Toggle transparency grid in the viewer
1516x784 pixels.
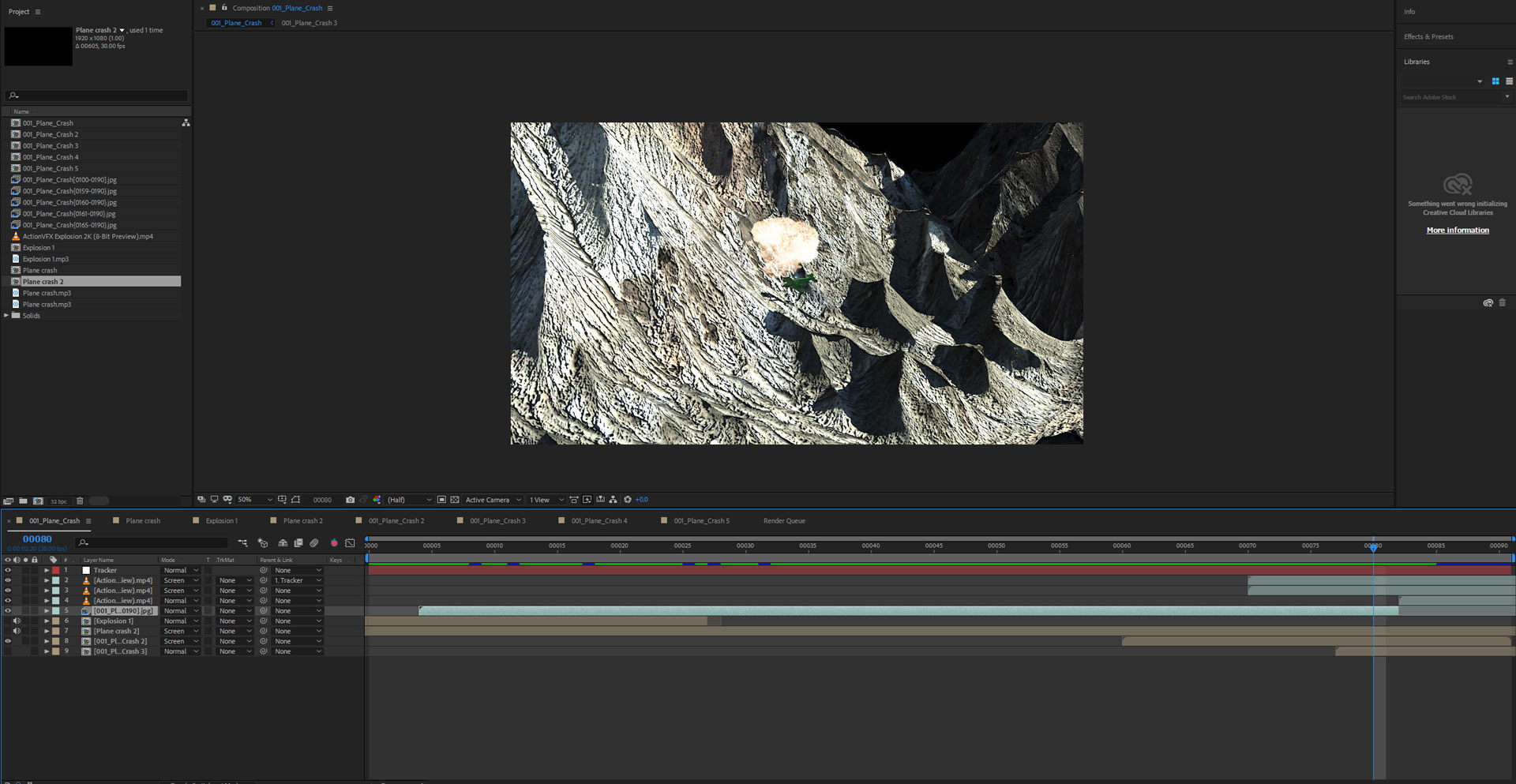[455, 500]
